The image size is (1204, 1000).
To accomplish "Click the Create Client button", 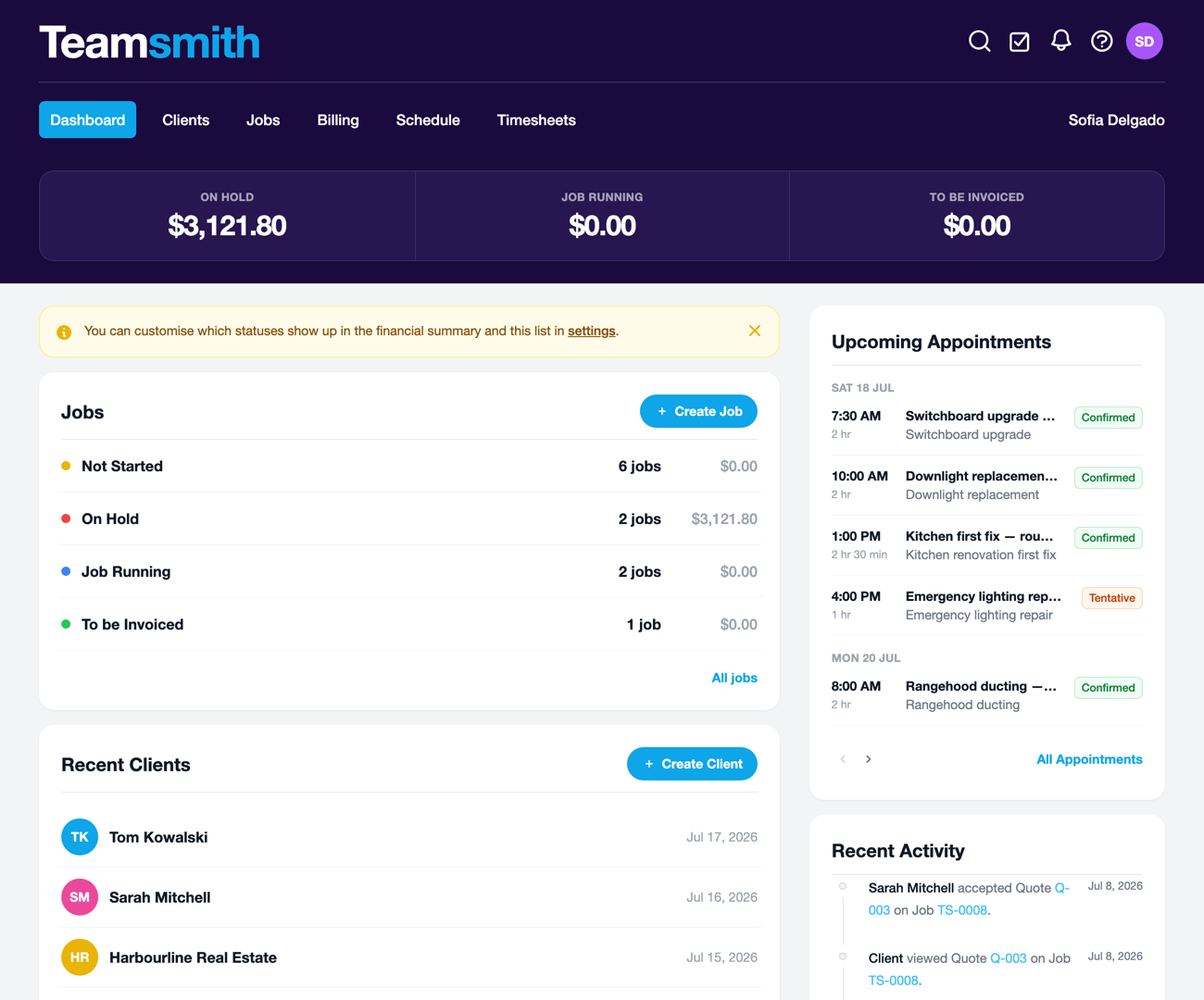I will [692, 764].
